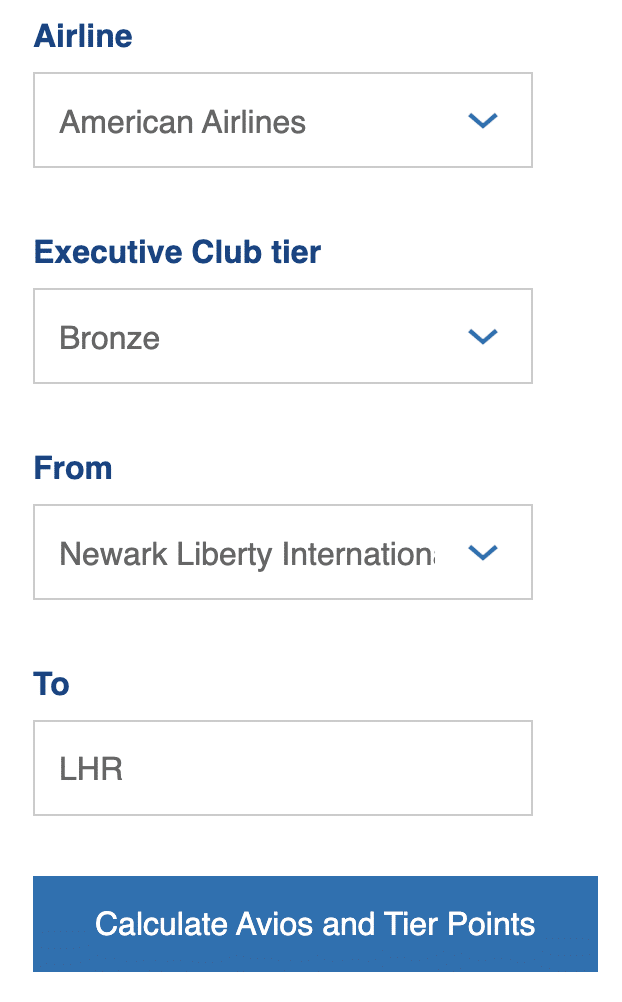This screenshot has width=622, height=1002.
Task: Click the "Newark Liberty" text in From
Action: click(x=163, y=553)
